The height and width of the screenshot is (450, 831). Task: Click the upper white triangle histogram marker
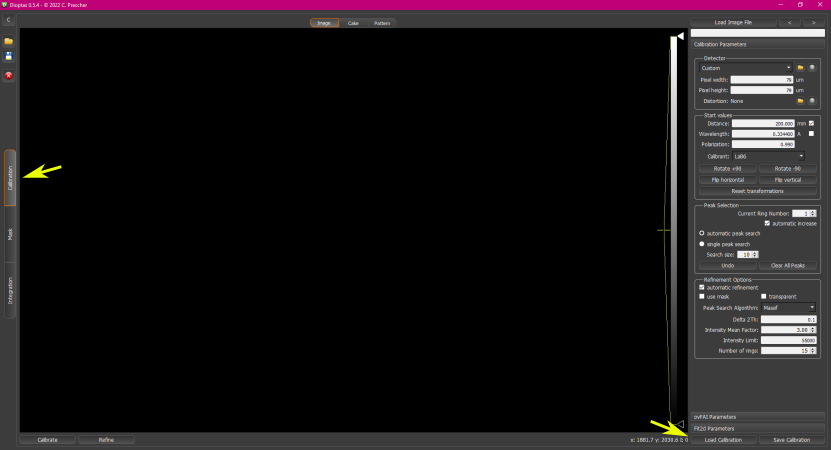680,37
